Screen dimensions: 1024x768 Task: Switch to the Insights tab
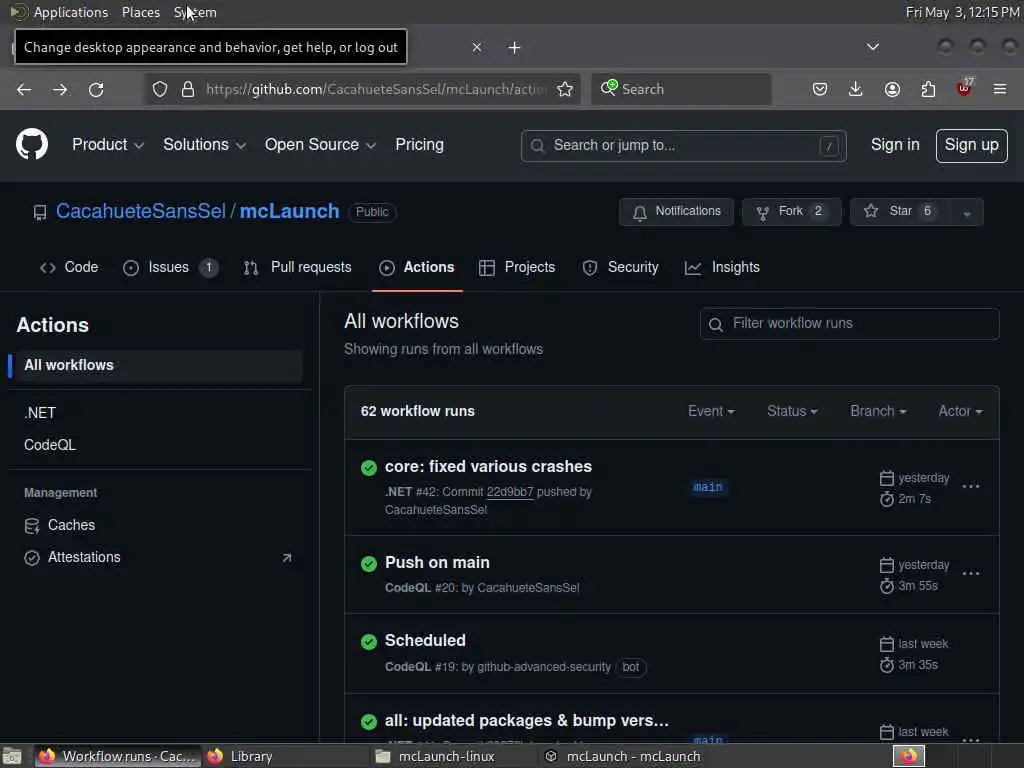pos(722,268)
